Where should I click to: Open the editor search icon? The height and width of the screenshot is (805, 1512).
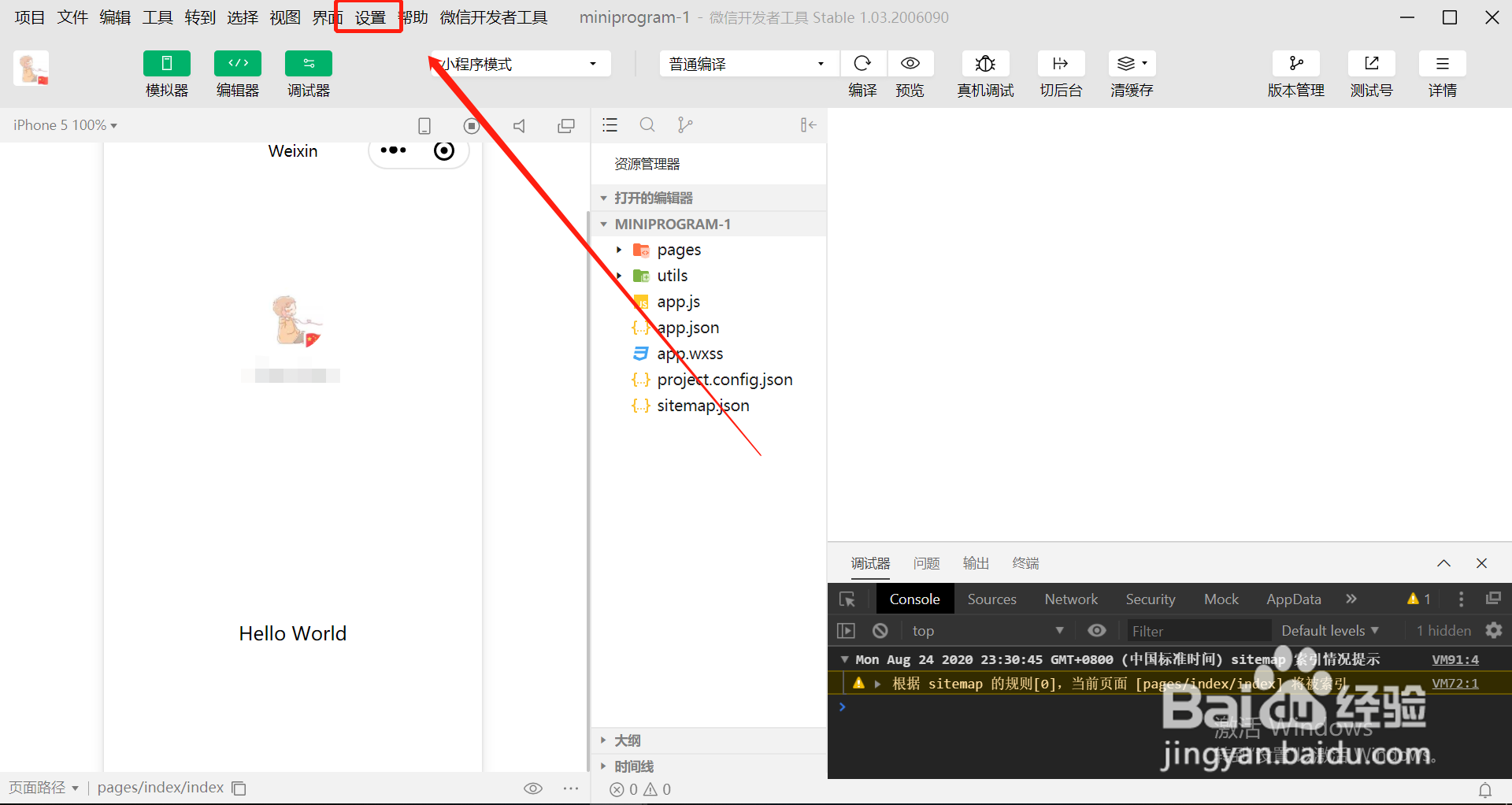[647, 124]
